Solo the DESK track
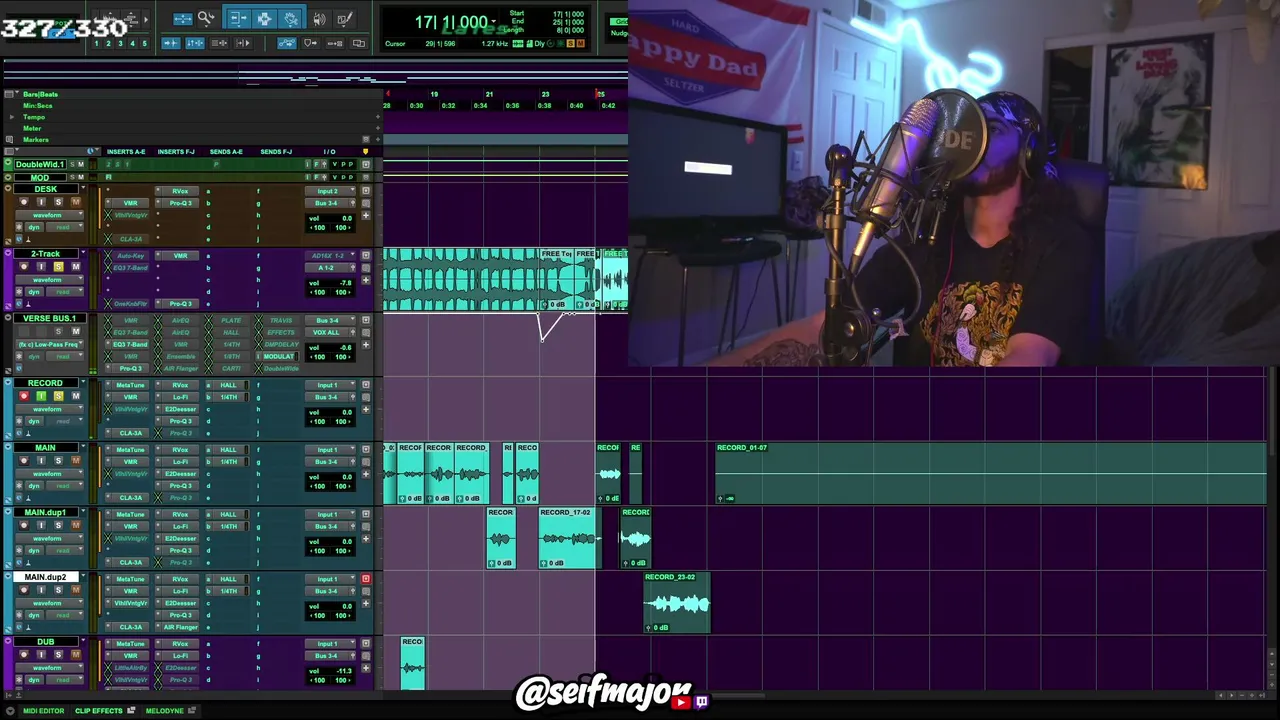1280x720 pixels. pos(58,202)
